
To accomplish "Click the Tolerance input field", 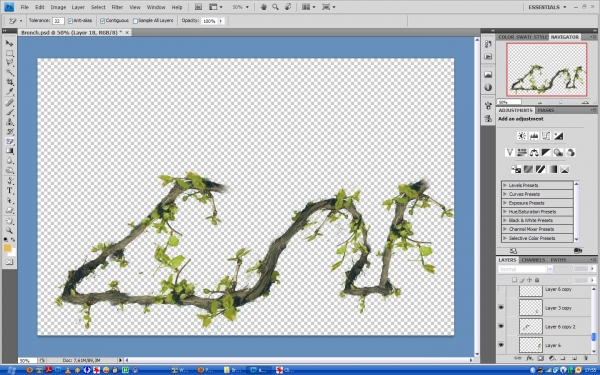I will point(58,21).
